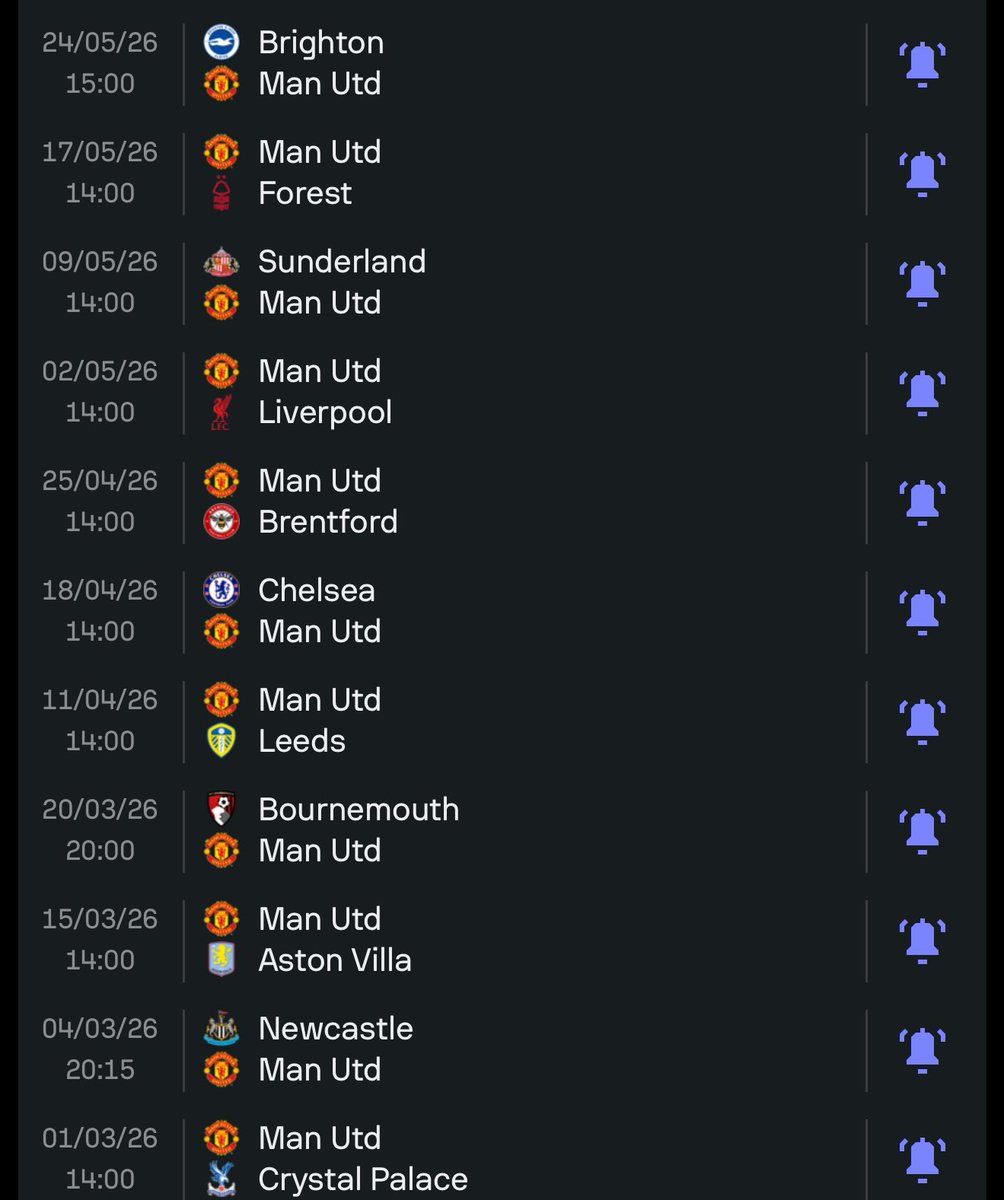1004x1200 pixels.
Task: Click the Liverpool club crest
Action: [221, 412]
